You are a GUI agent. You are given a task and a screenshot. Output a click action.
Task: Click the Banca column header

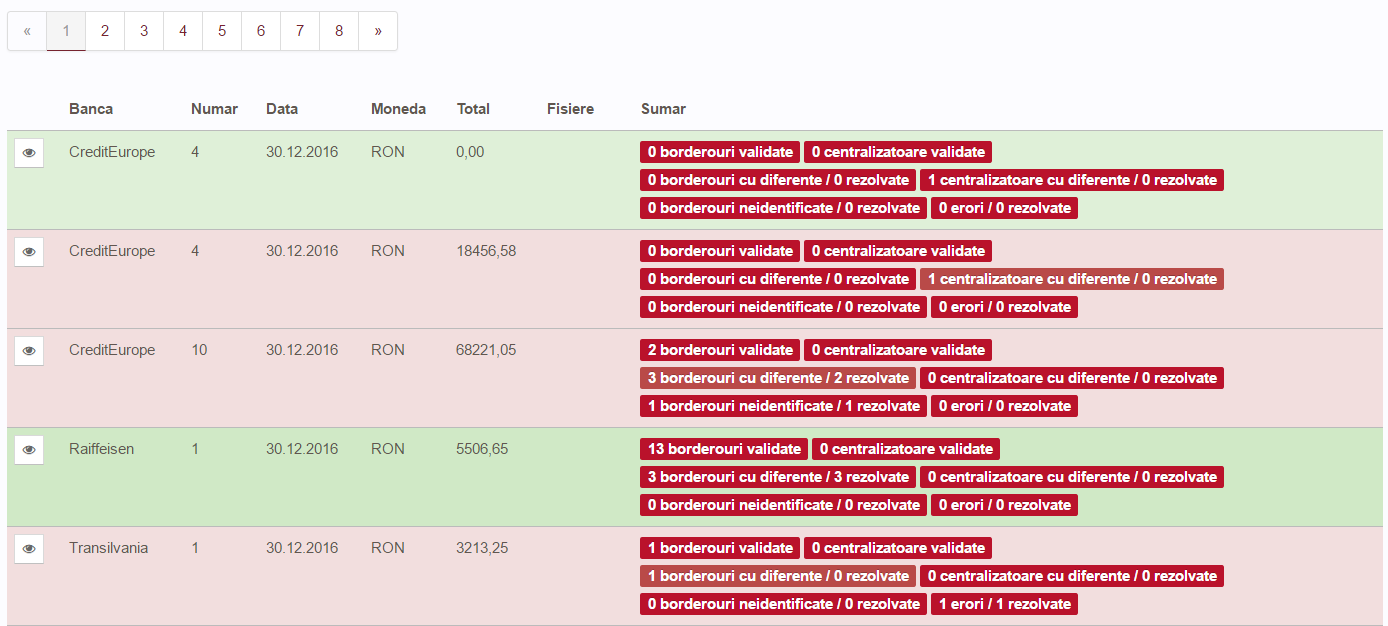(91, 109)
